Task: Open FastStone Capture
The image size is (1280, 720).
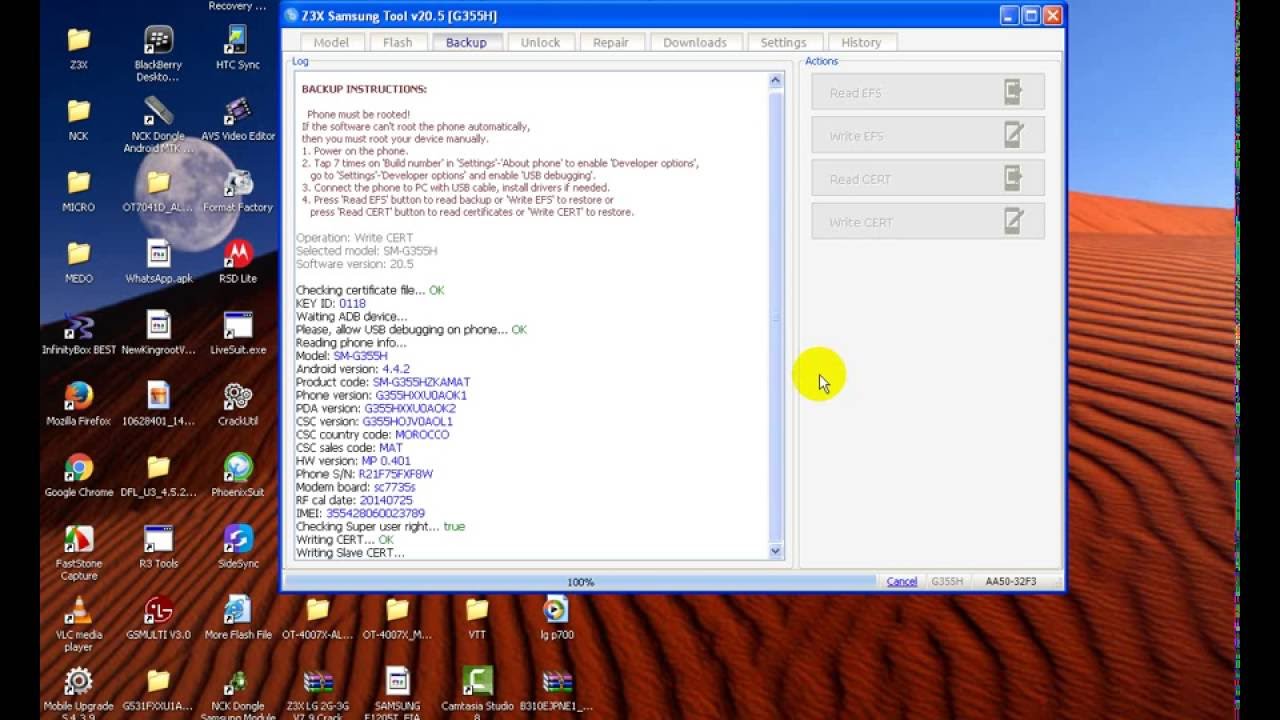Action: click(78, 553)
